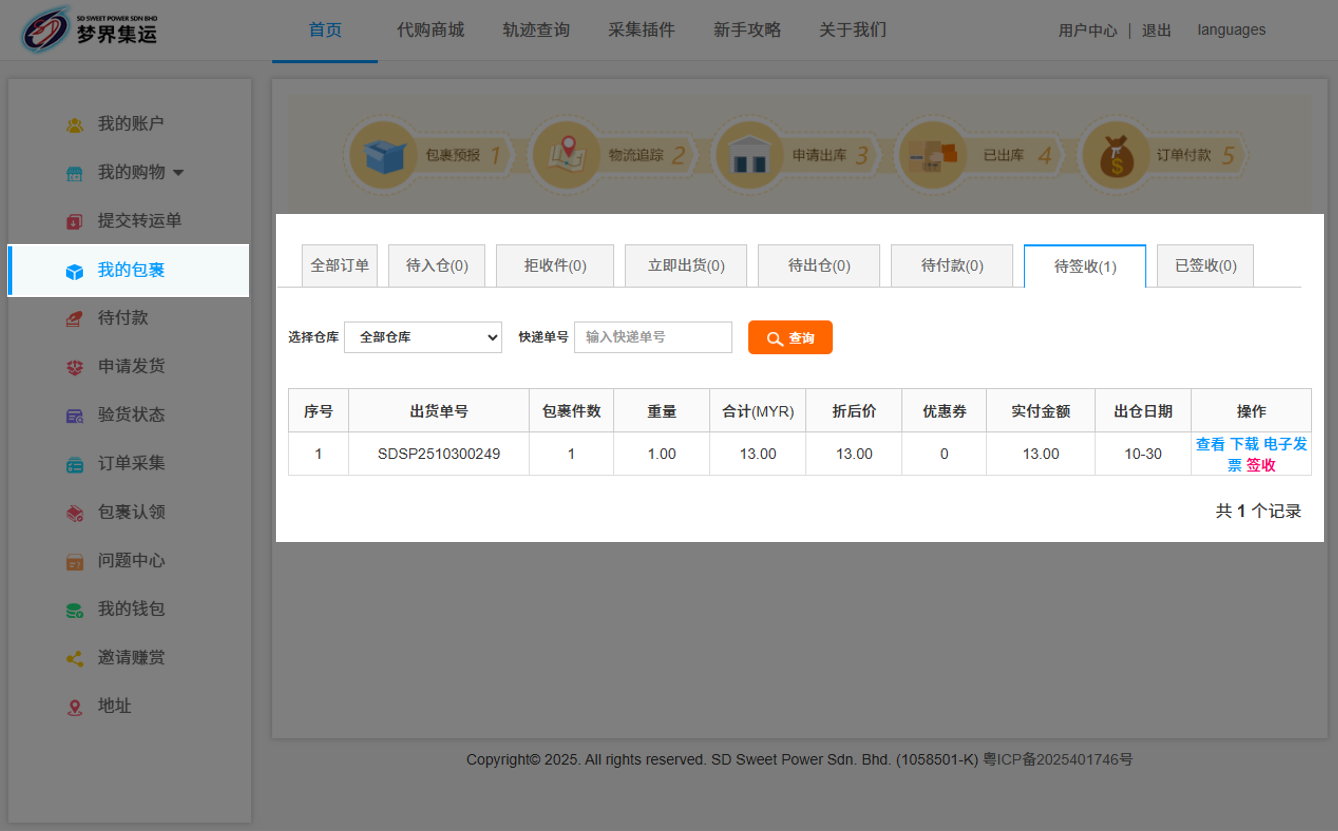Click 退出 to log out
Viewport: 1338px width, 831px height.
pos(1156,31)
